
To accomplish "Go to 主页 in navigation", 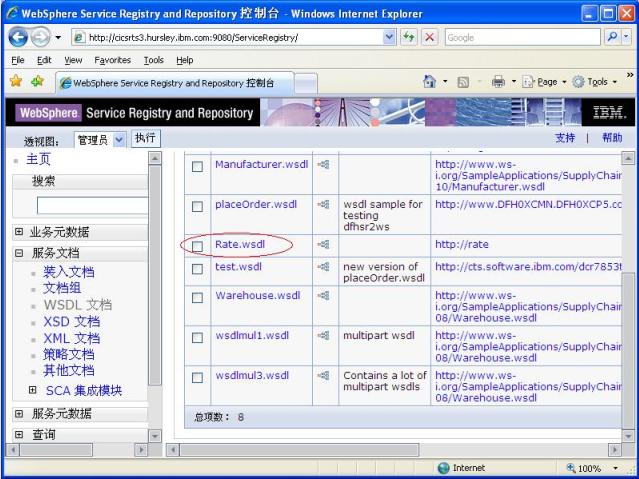I will click(x=38, y=159).
